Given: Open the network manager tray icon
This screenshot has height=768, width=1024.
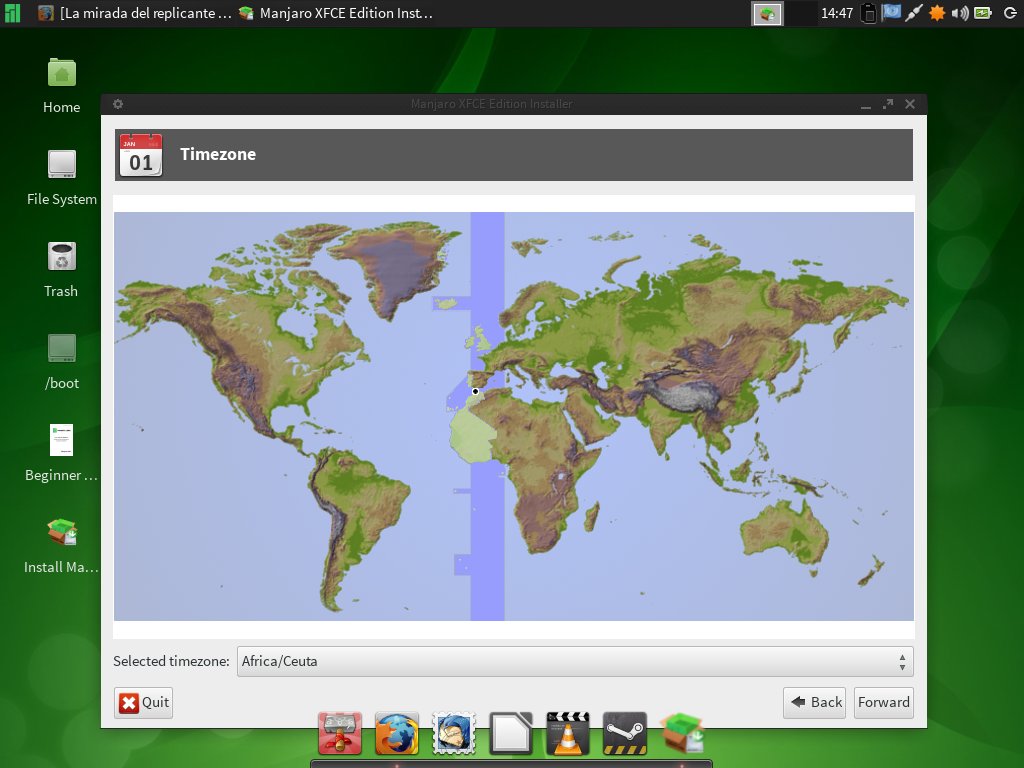Looking at the screenshot, I should [x=914, y=14].
